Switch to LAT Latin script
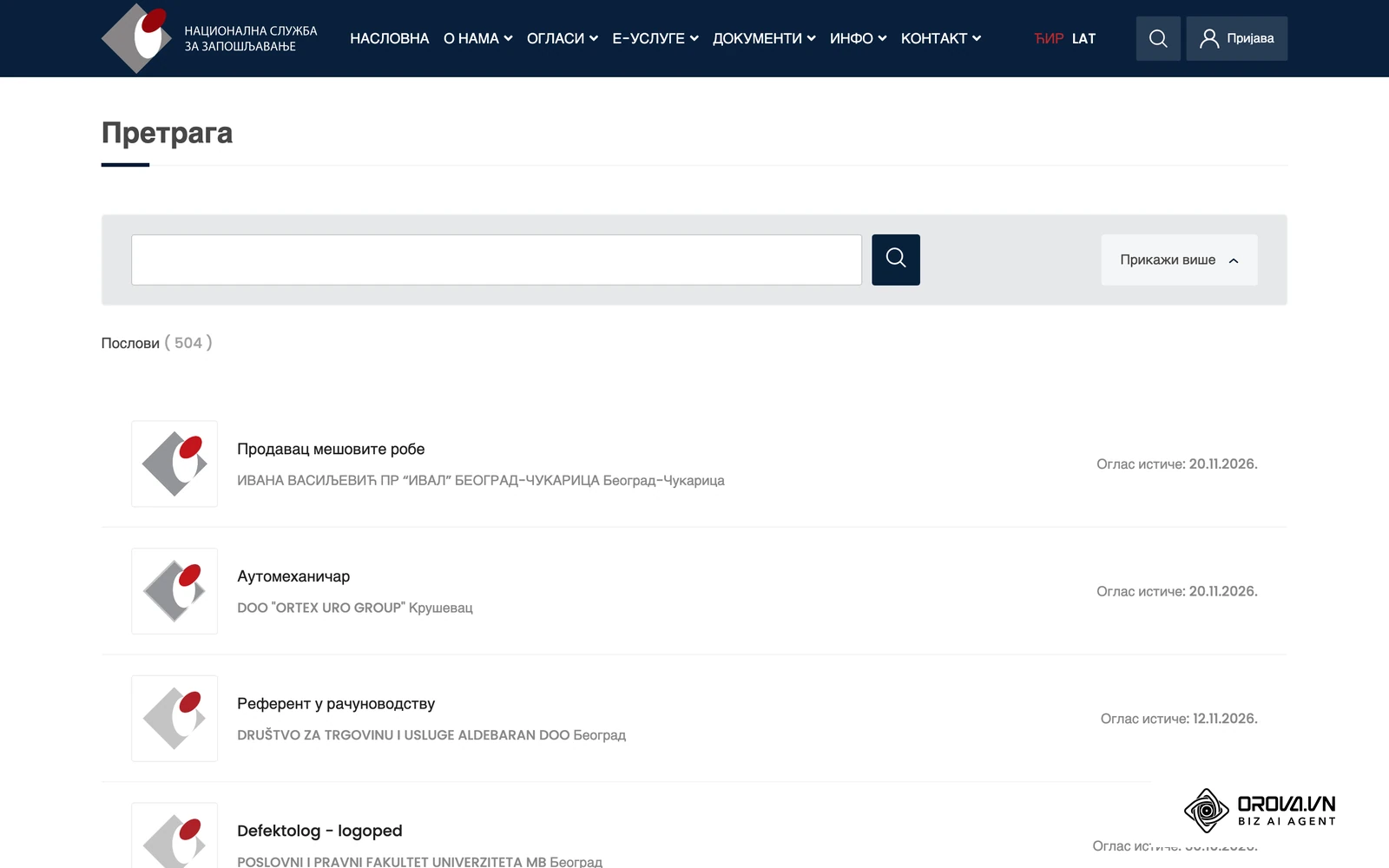The image size is (1389, 868). pos(1084,38)
